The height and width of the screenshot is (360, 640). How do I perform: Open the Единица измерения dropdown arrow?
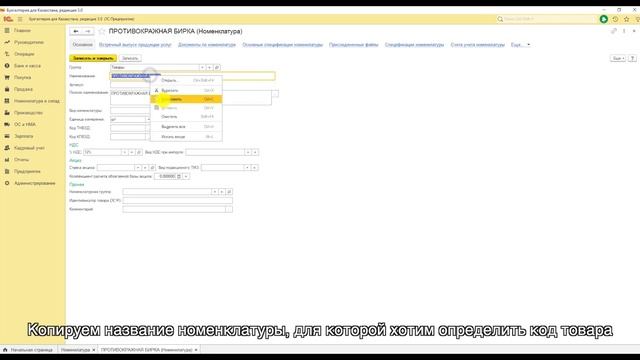[x=148, y=120]
